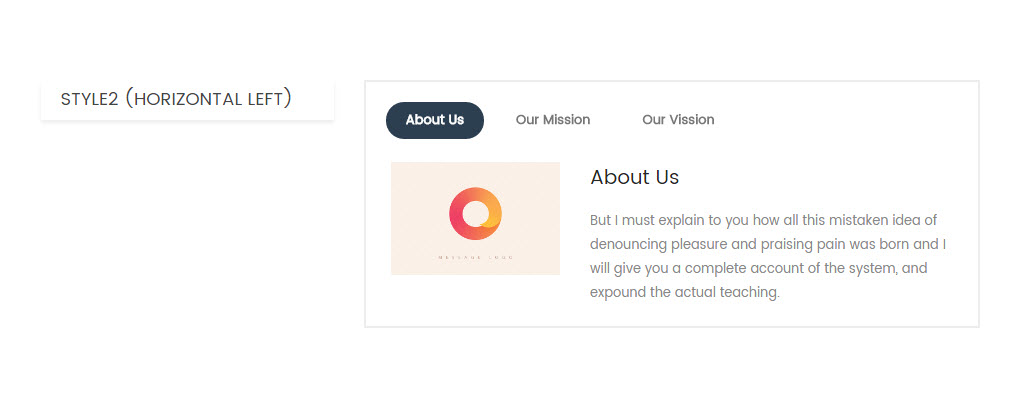Click the About Us content heading
Screen dimensions: 1023x401
pos(634,177)
